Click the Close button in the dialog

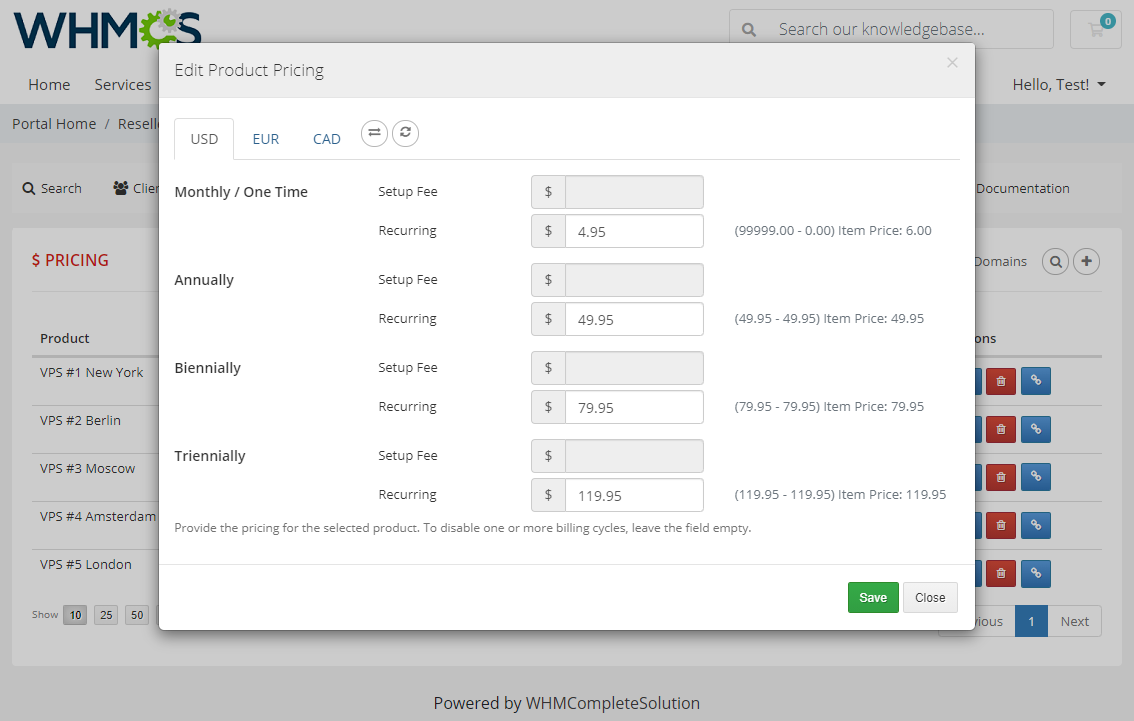930,597
